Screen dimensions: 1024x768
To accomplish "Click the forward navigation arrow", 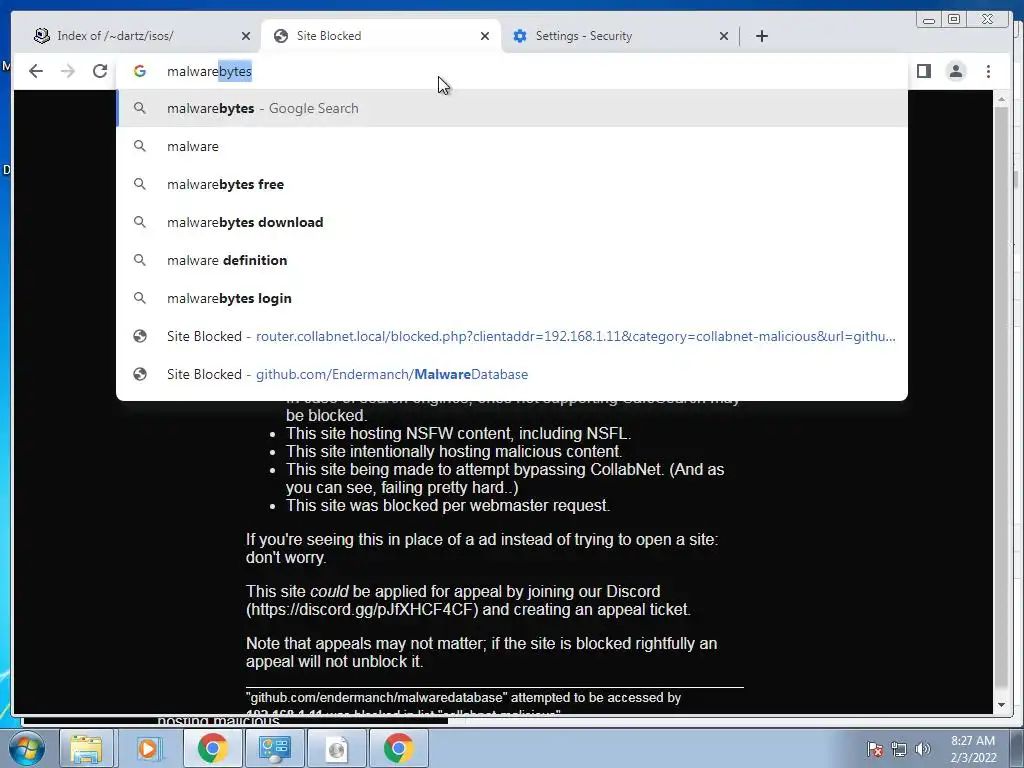I will [x=68, y=71].
